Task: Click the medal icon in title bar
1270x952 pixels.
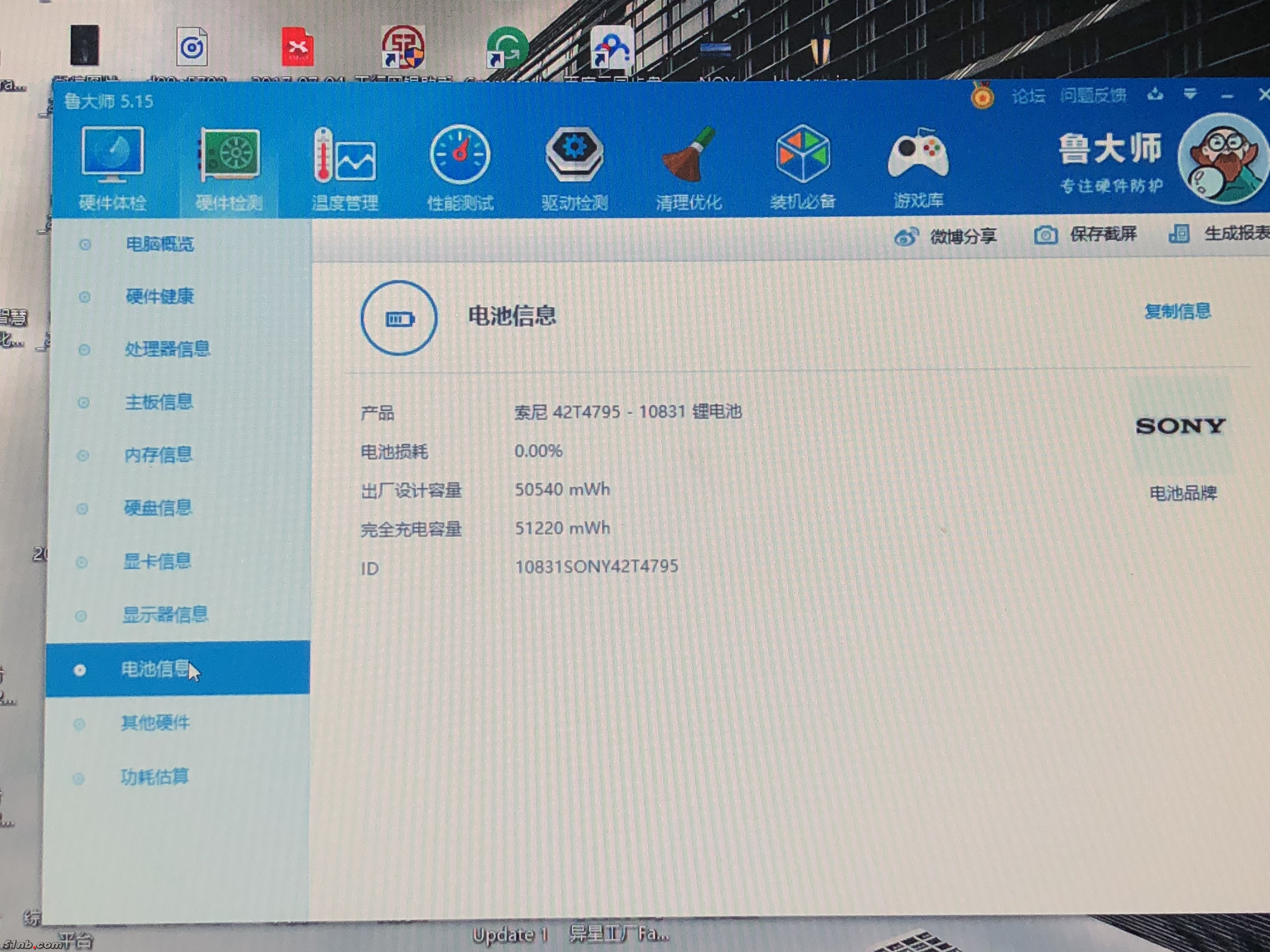Action: pyautogui.click(x=982, y=96)
